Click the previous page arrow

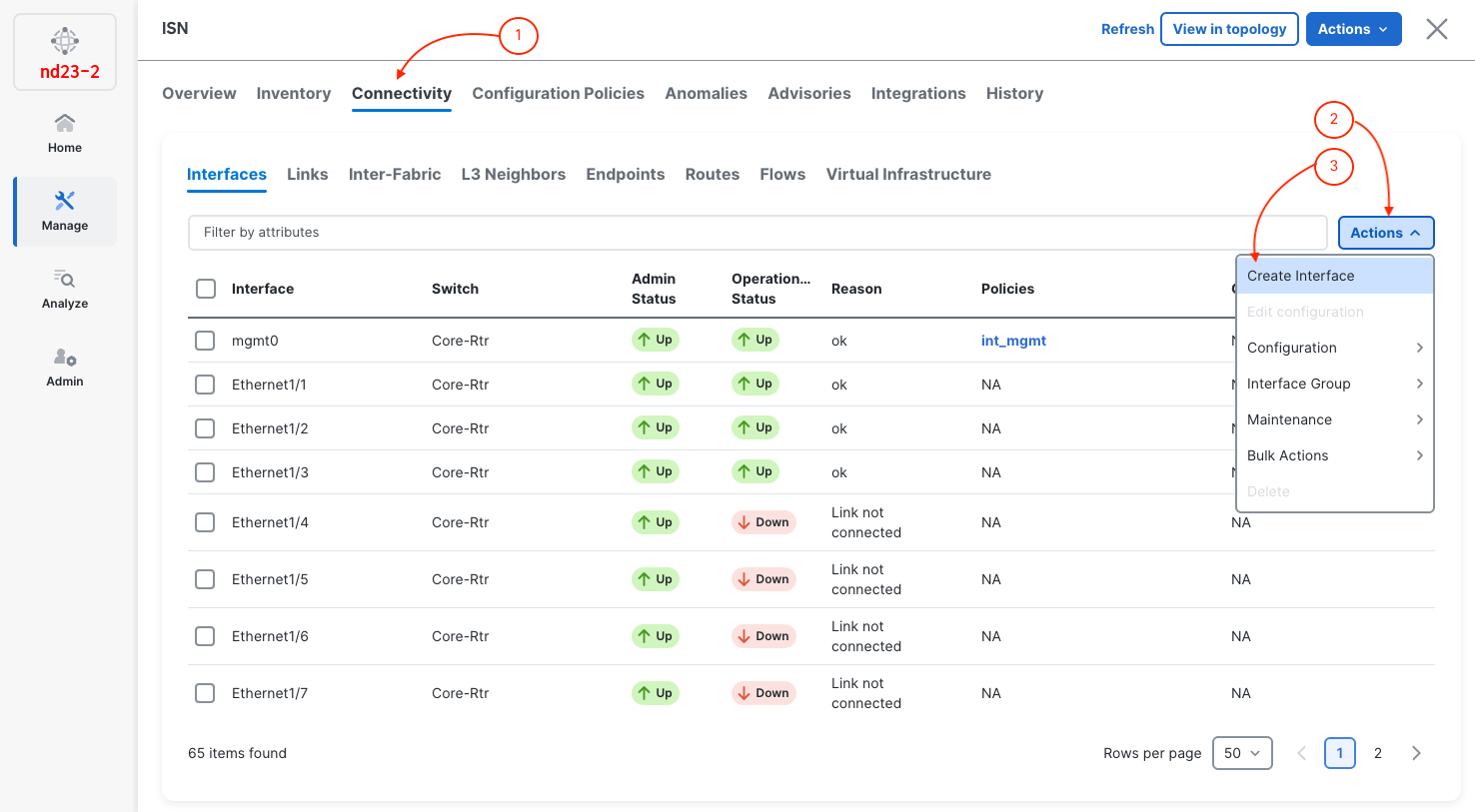pos(1301,753)
